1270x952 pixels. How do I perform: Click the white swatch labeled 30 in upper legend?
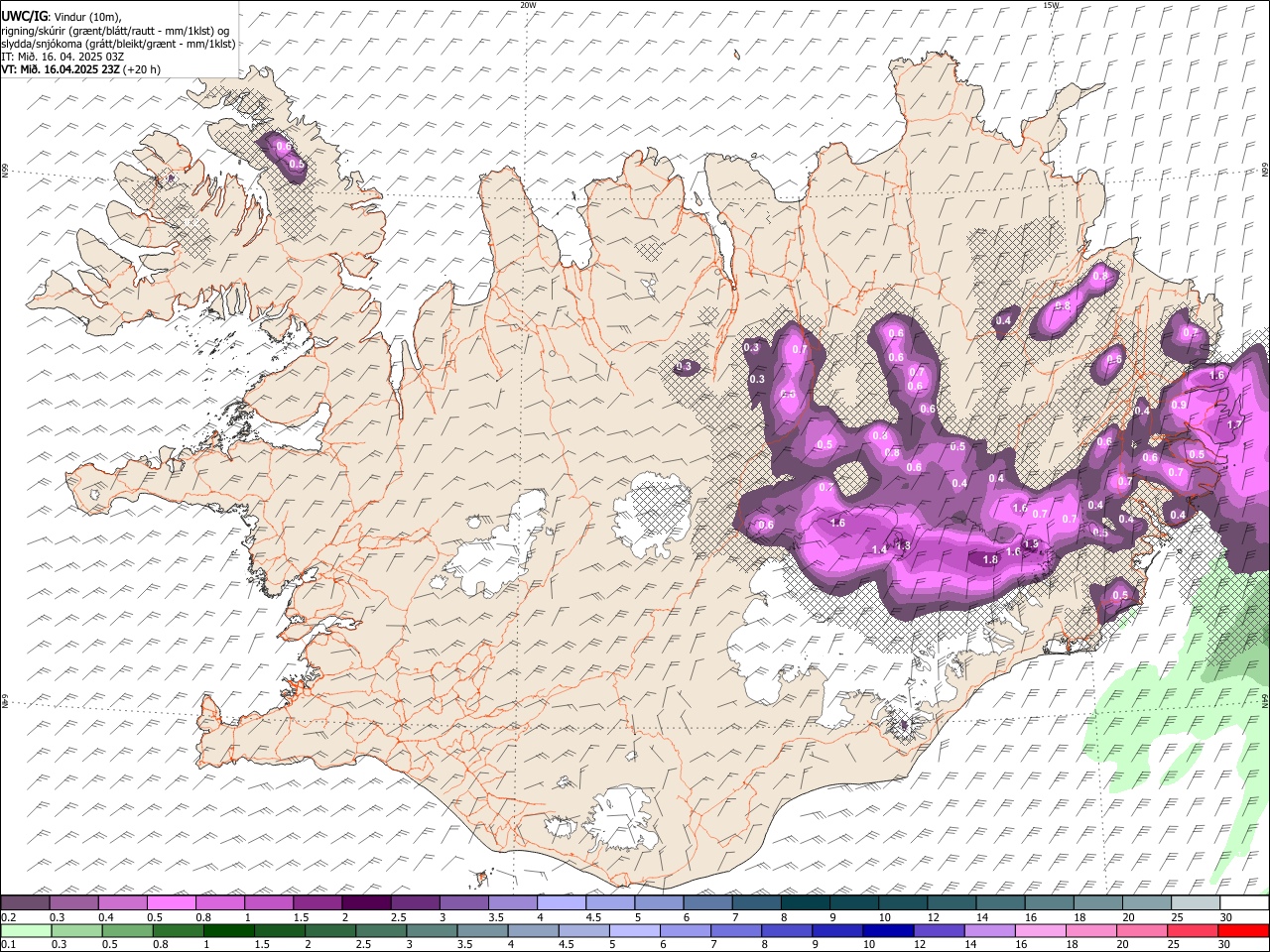coord(1243,902)
